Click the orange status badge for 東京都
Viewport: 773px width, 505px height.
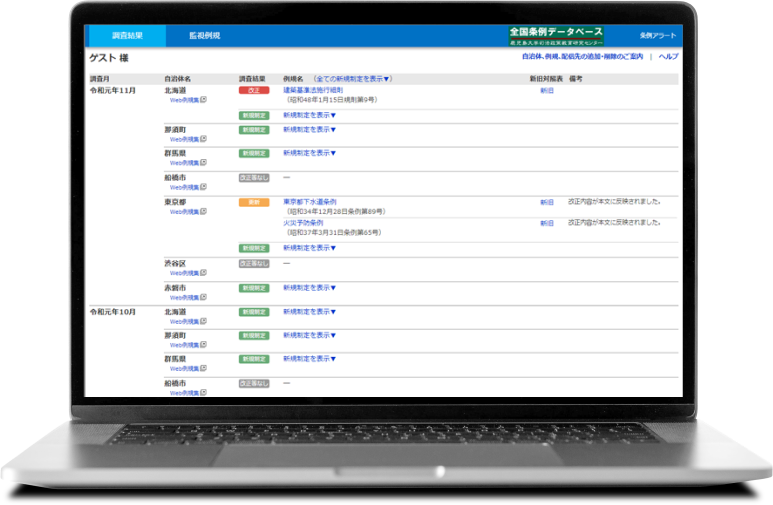tap(254, 202)
